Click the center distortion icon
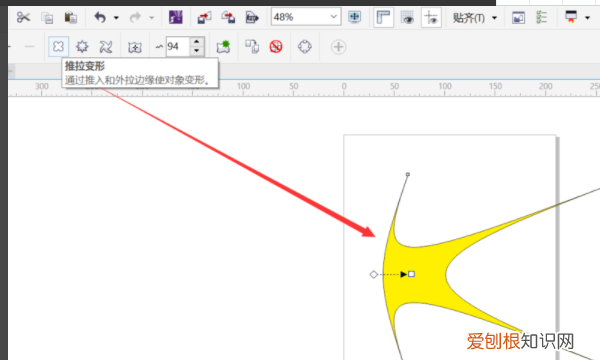This screenshot has width=600, height=360. tap(135, 47)
